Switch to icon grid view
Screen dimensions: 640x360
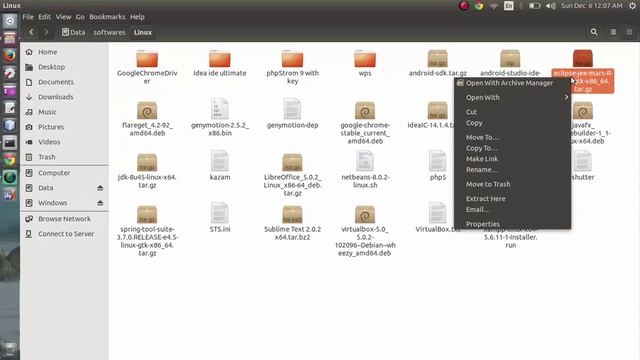629,32
